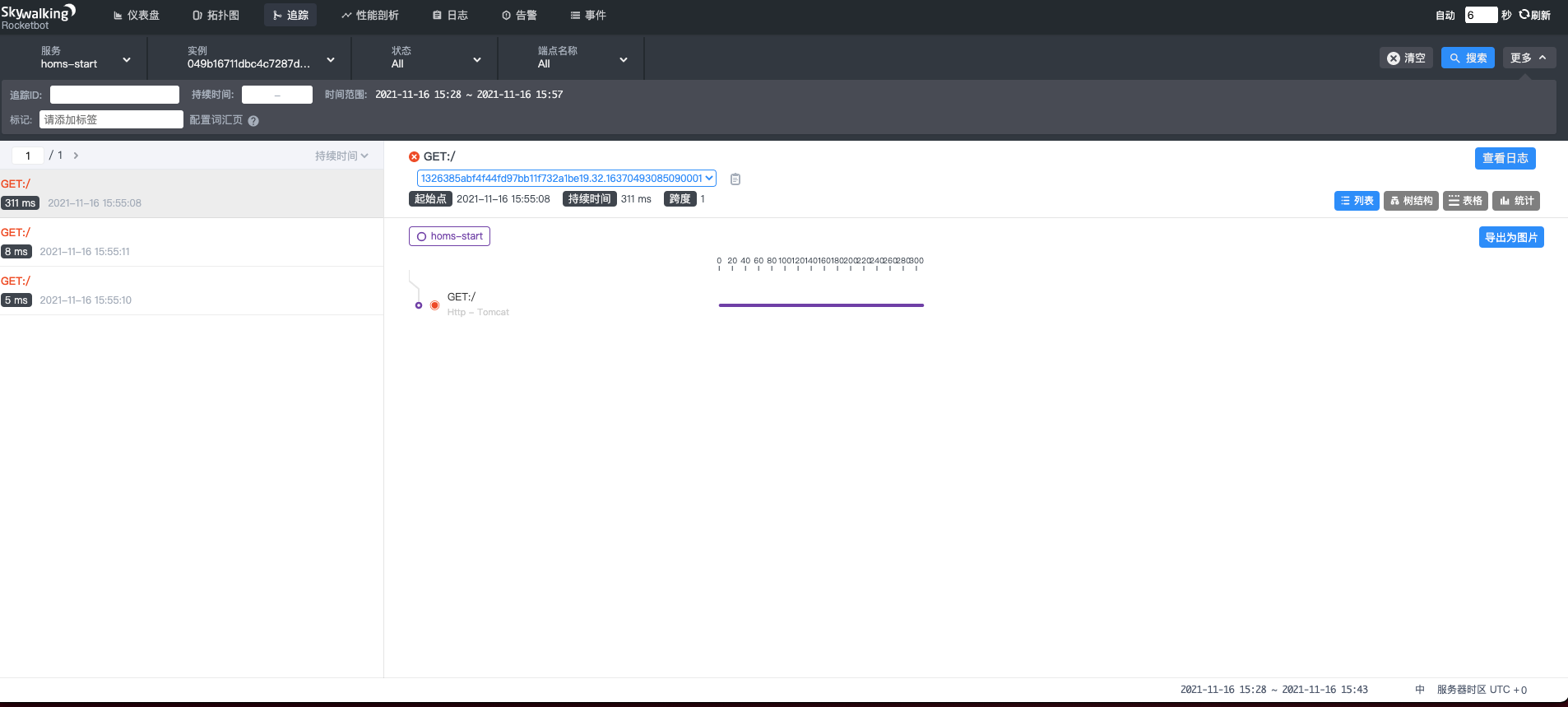Switch language via 中 toggle
Screen dimensions: 1568x707
pyautogui.click(x=1420, y=690)
